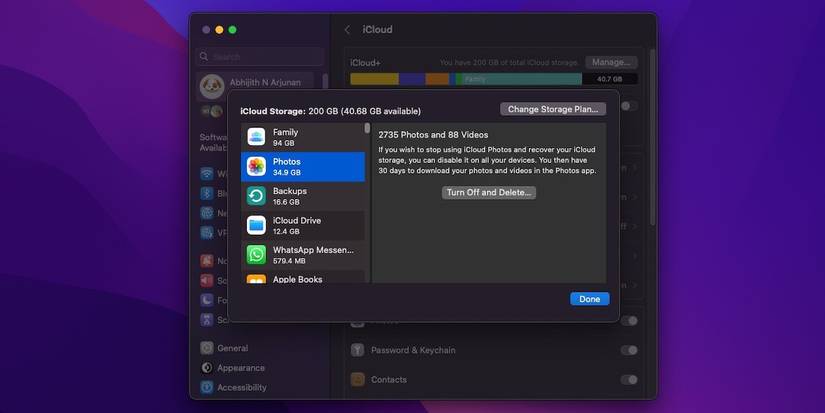Click the 40.7 GB free space label
Screen dimensions: 825x413
pos(610,79)
